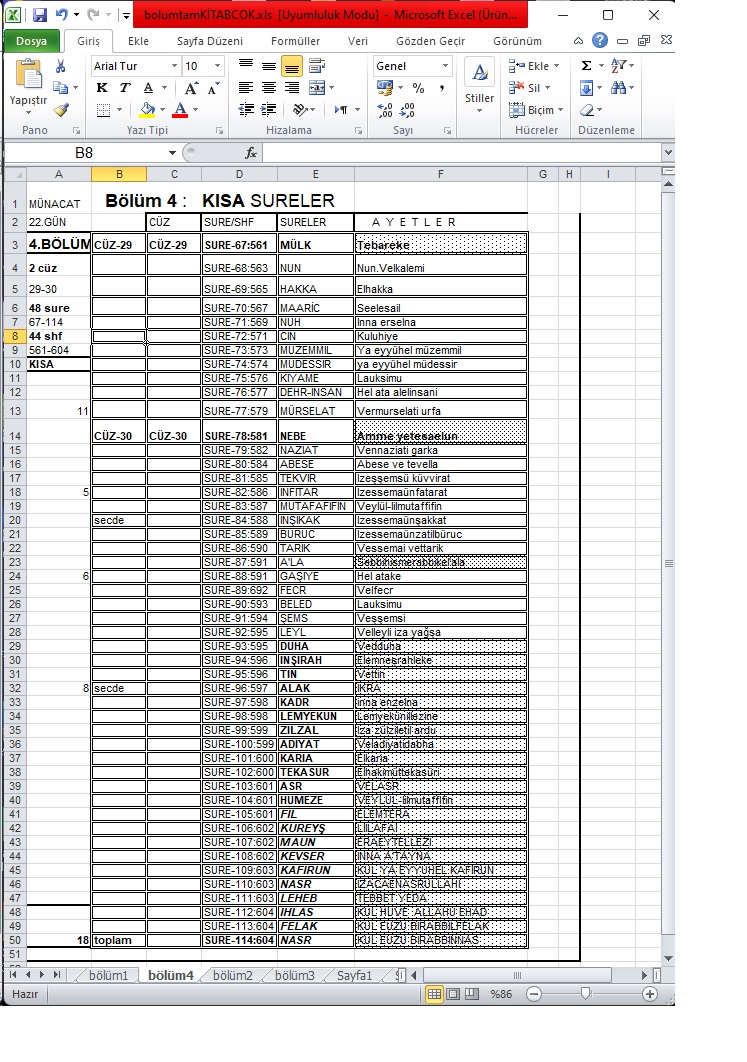Click the Cut scissors icon
747x1062 pixels.
click(x=61, y=66)
